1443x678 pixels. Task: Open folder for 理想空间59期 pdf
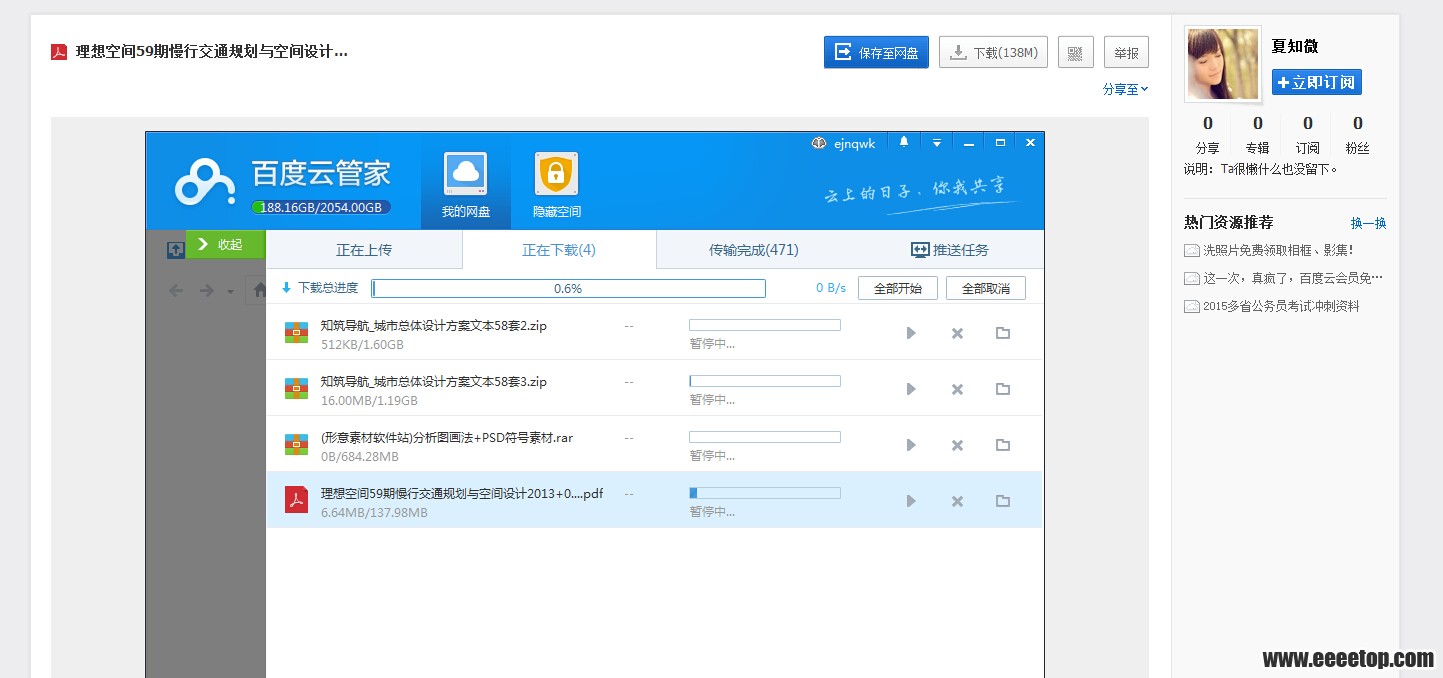point(1003,501)
